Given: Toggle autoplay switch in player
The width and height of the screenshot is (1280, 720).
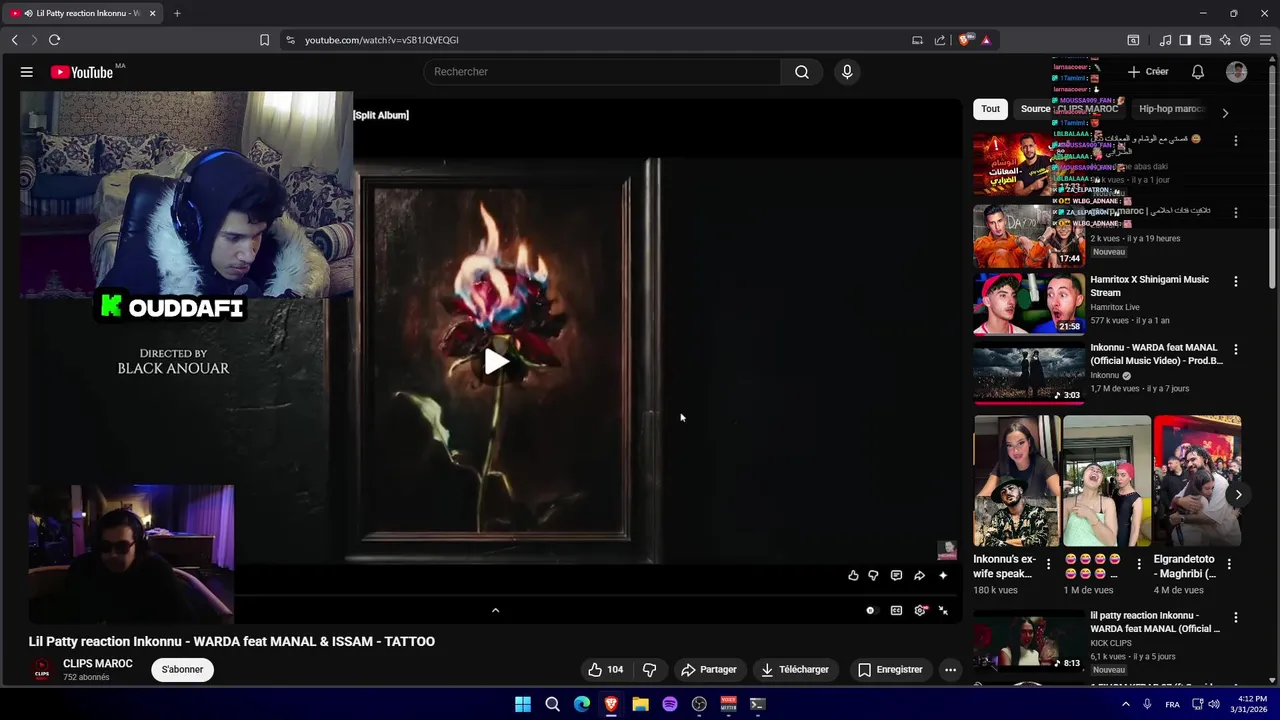Looking at the screenshot, I should (870, 611).
